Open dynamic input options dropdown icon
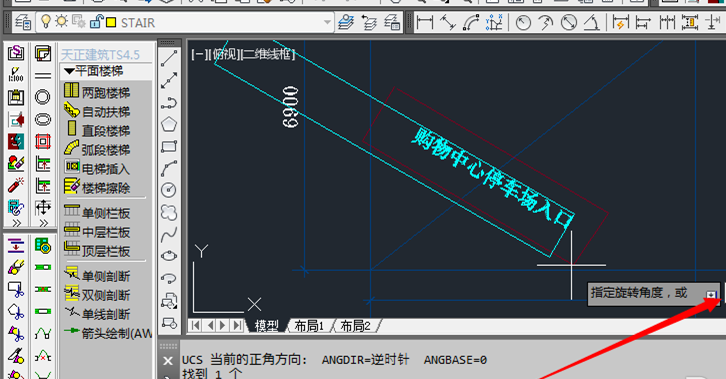This screenshot has width=726, height=379. point(711,294)
